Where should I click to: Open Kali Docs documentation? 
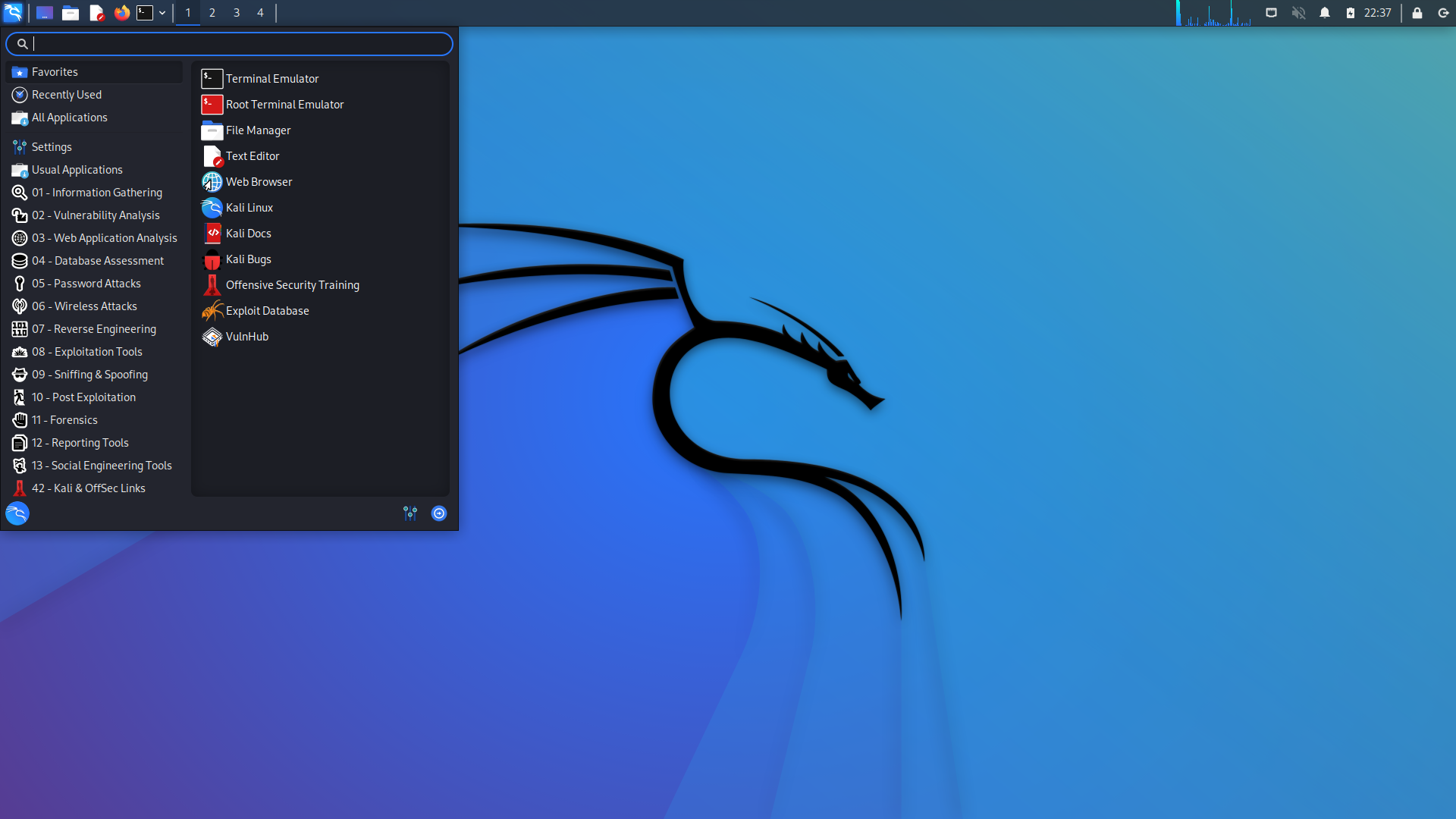[248, 232]
